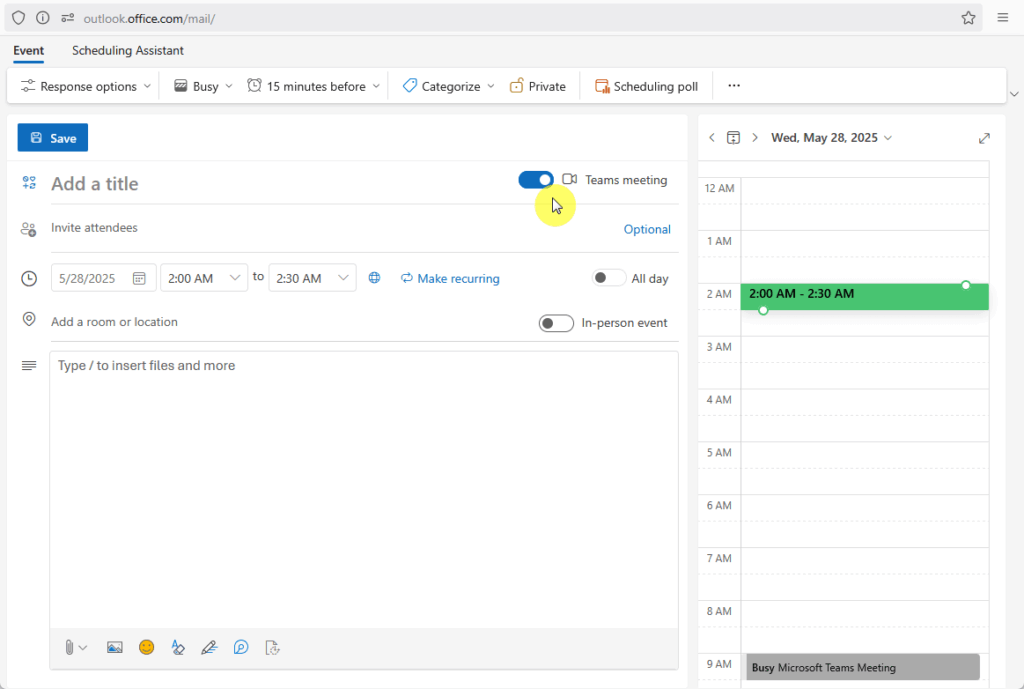Open the more options ellipsis menu
This screenshot has height=689, width=1024.
[x=734, y=86]
